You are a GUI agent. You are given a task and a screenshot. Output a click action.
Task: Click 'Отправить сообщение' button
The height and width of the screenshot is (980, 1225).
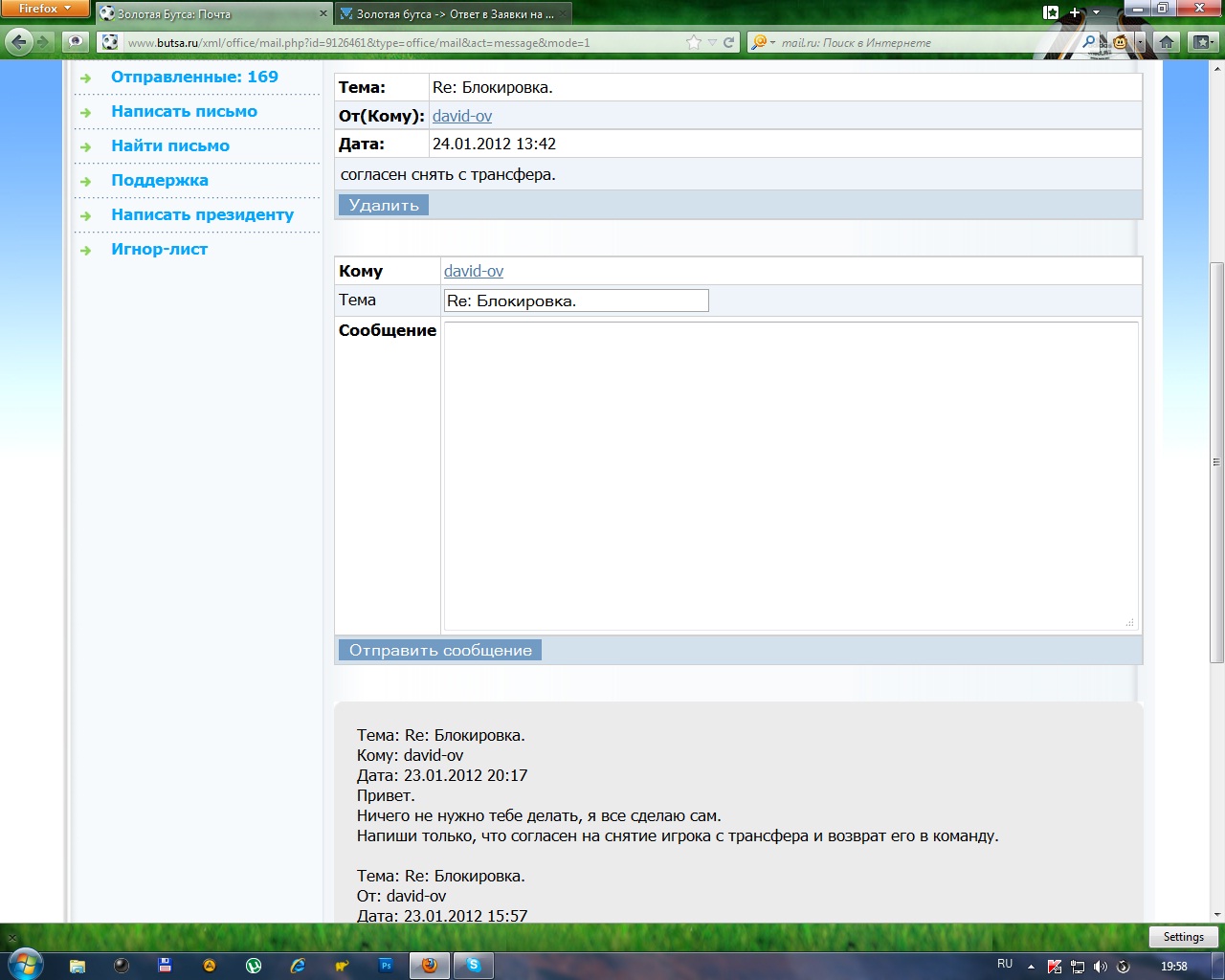tap(440, 650)
